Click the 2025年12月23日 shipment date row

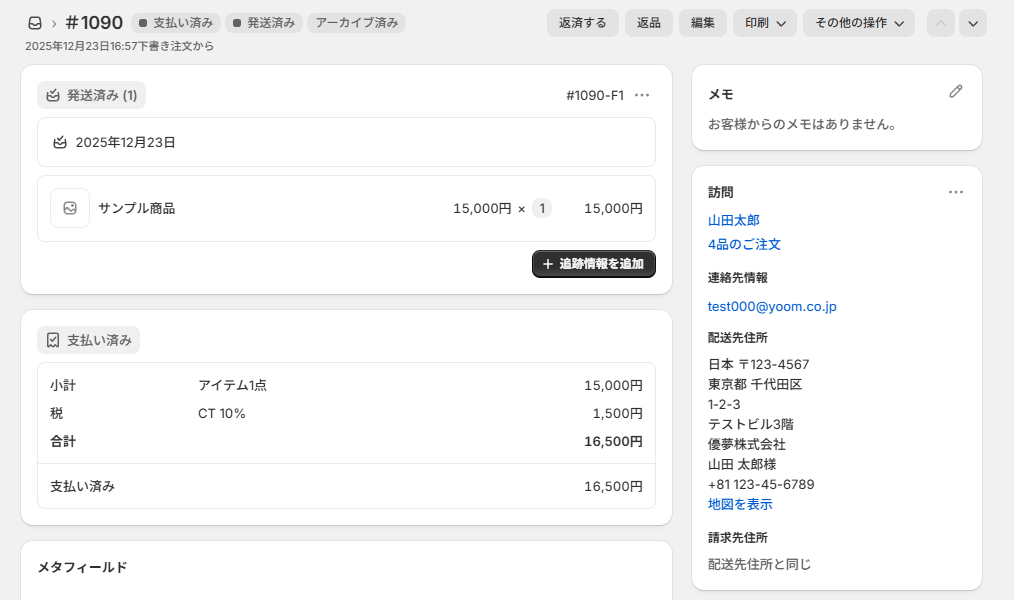pos(346,142)
